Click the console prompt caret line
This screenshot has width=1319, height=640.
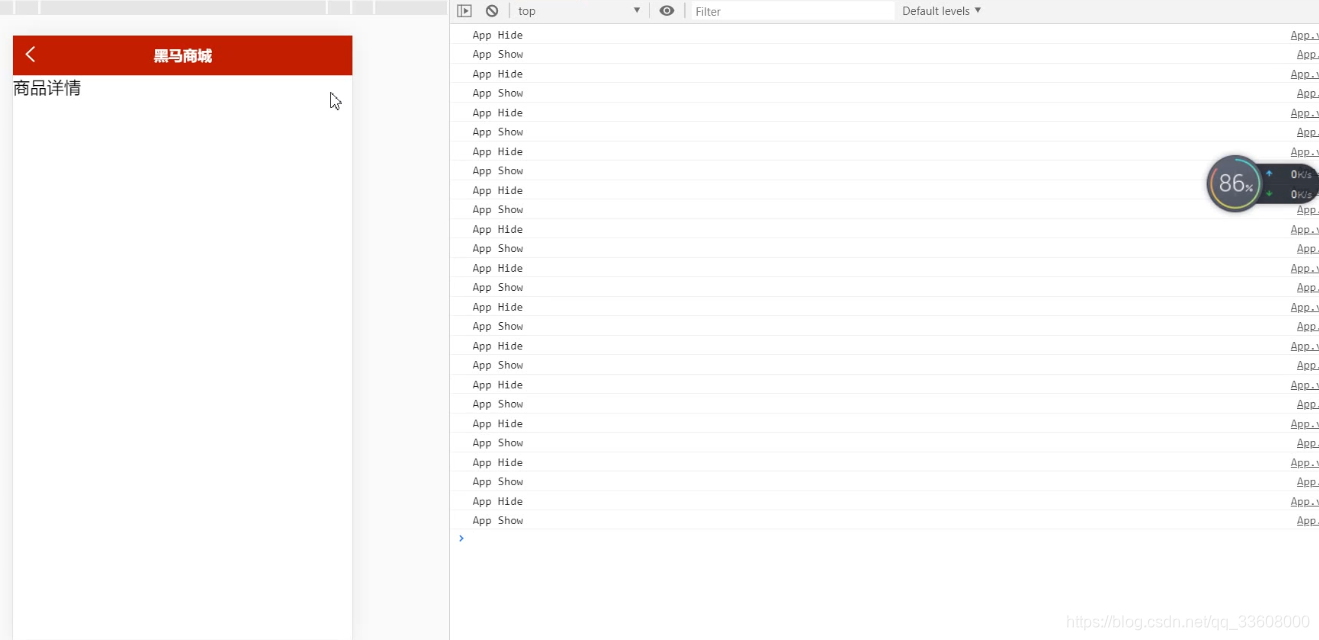click(884, 538)
